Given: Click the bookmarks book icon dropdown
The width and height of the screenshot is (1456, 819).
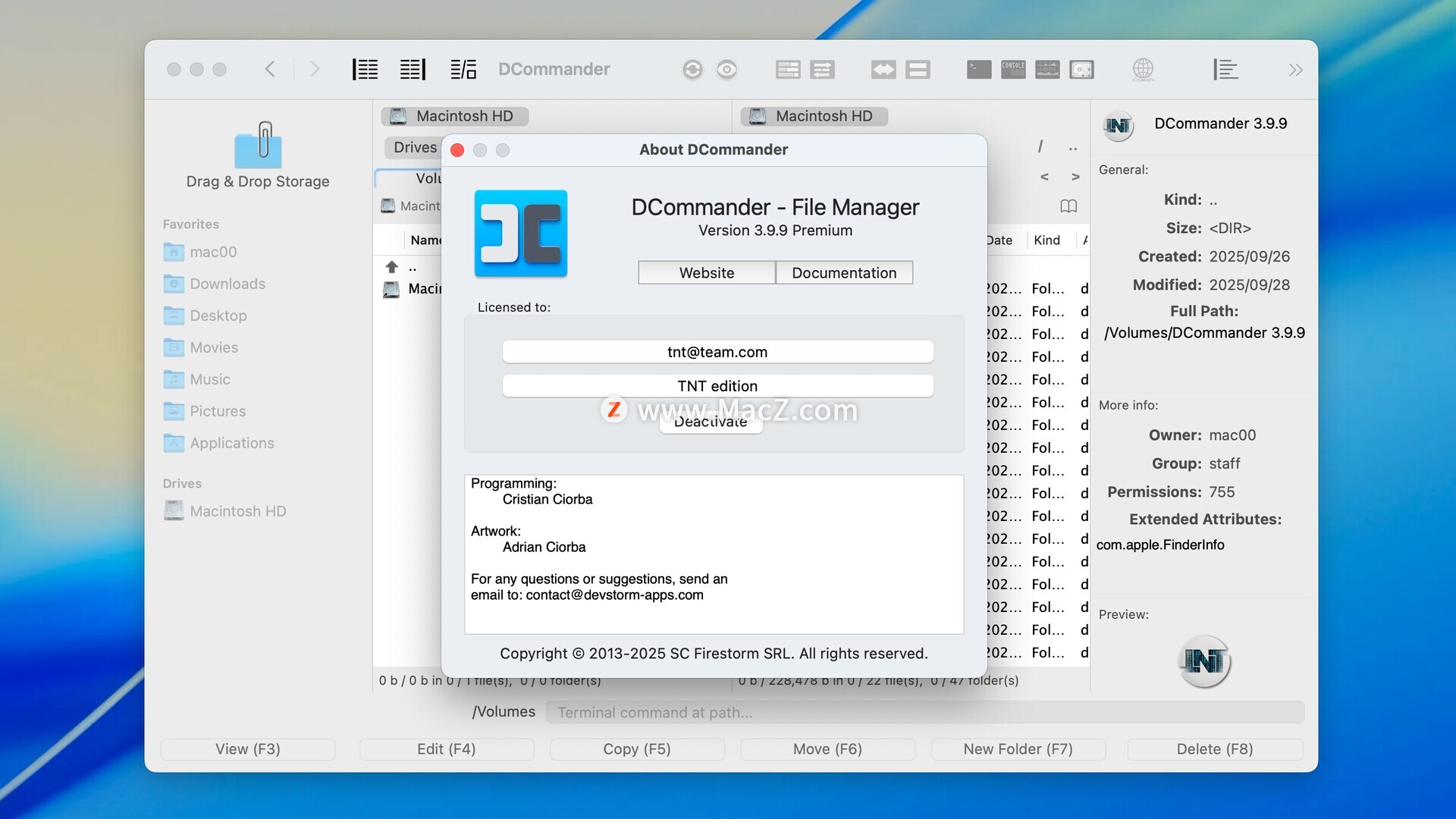Looking at the screenshot, I should (1068, 206).
